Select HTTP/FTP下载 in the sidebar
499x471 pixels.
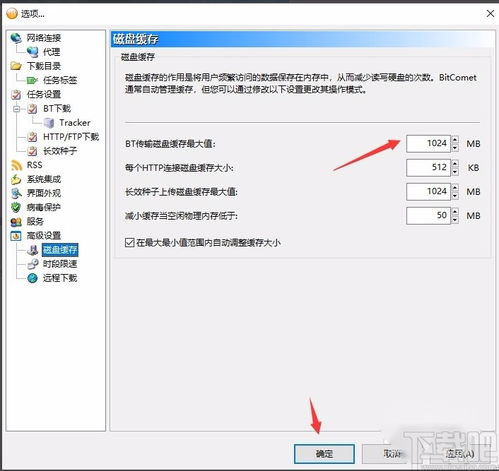(x=71, y=137)
